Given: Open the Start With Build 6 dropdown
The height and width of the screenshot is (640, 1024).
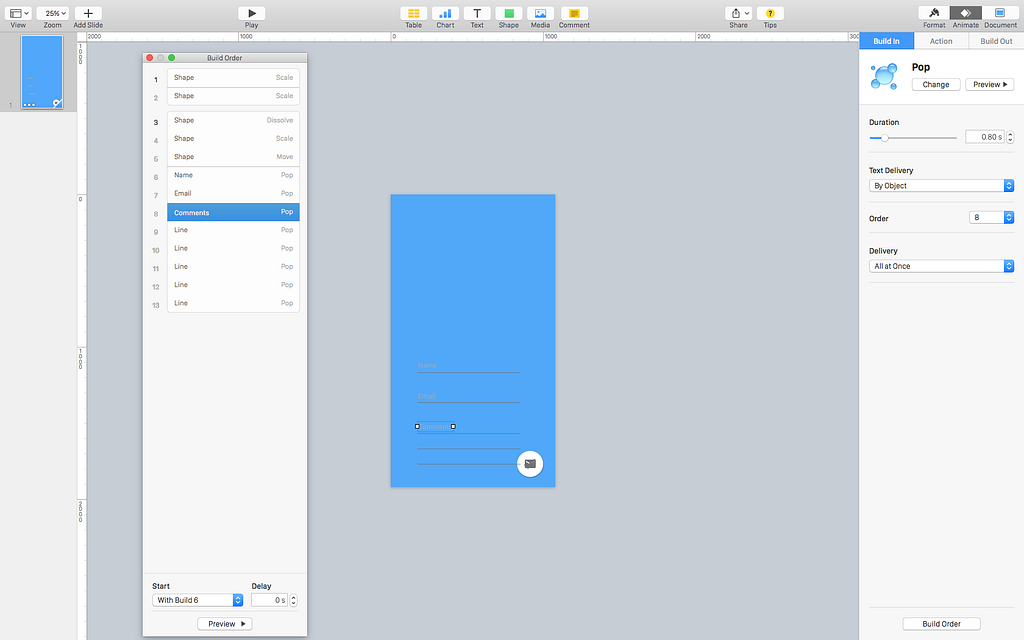Looking at the screenshot, I should (x=197, y=600).
